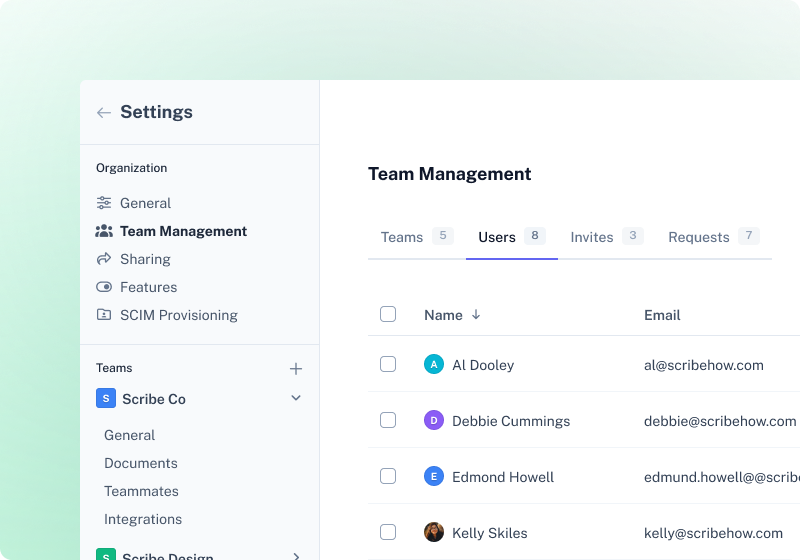The height and width of the screenshot is (560, 800).
Task: Click the Sharing arrow icon
Action: coord(104,259)
